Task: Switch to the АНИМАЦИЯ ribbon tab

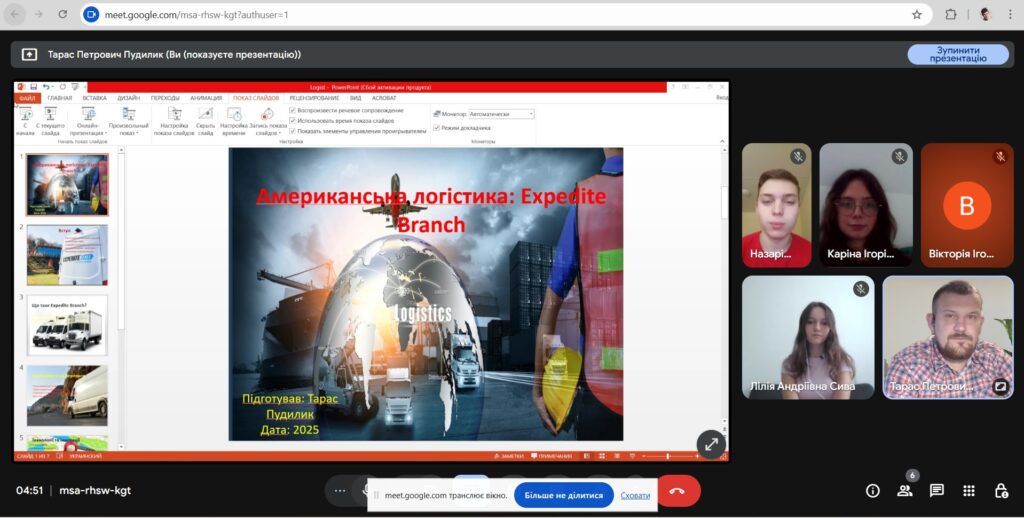Action: click(x=206, y=98)
